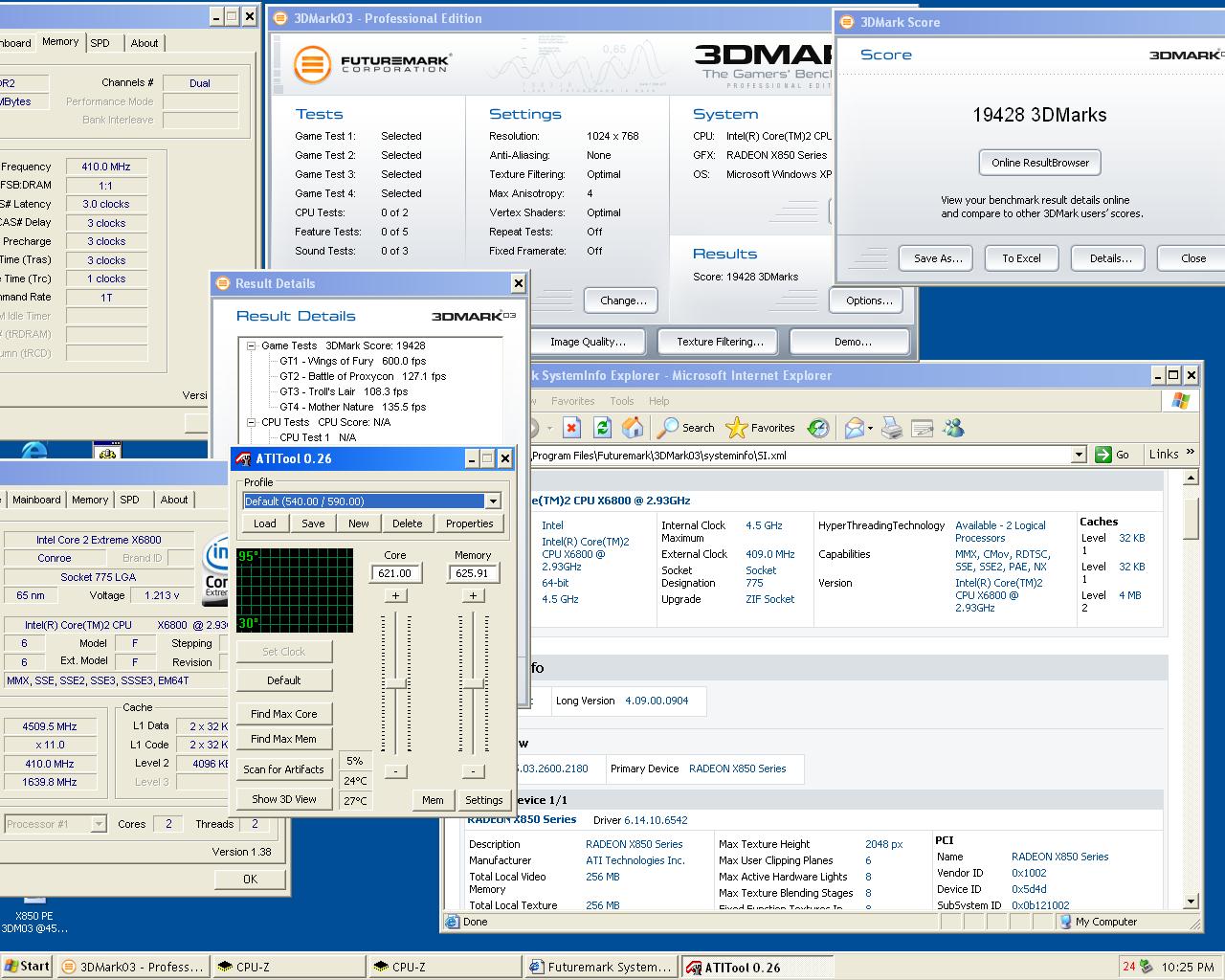Click the Mem button in ATITool
The image size is (1225, 980).
433,800
